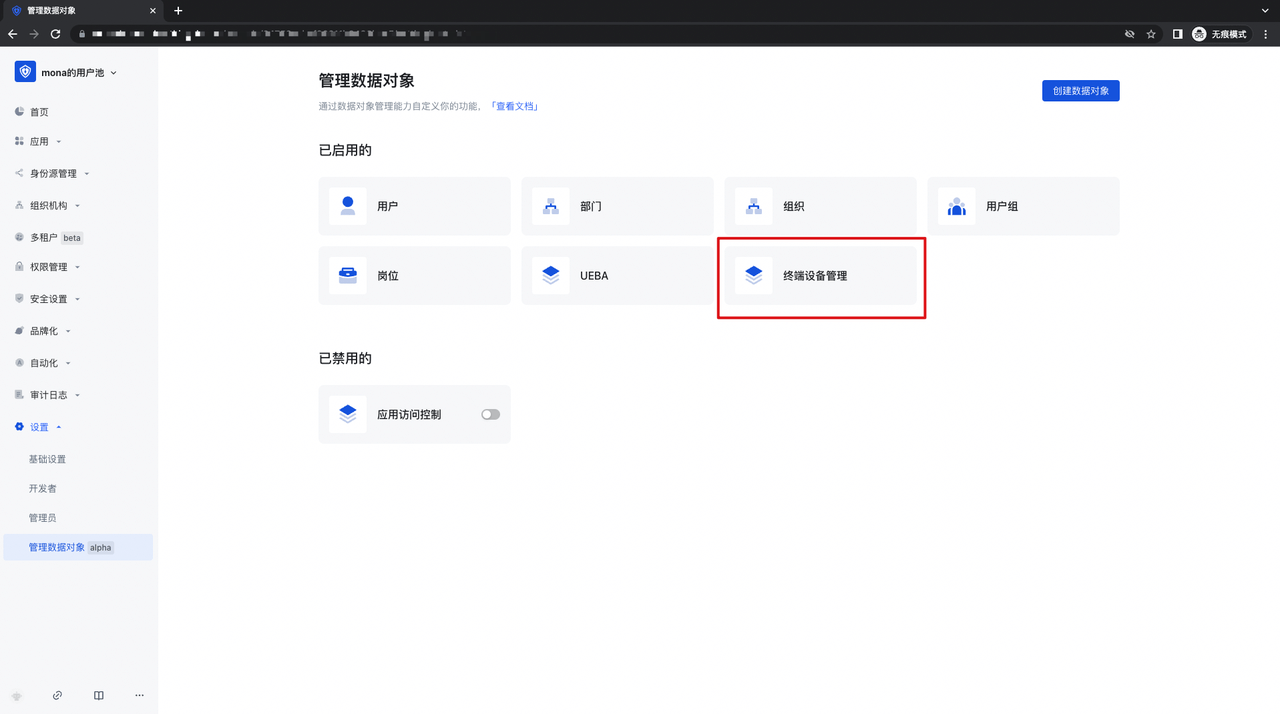
Task: Click the 创建数据对象 button
Action: [x=1080, y=91]
